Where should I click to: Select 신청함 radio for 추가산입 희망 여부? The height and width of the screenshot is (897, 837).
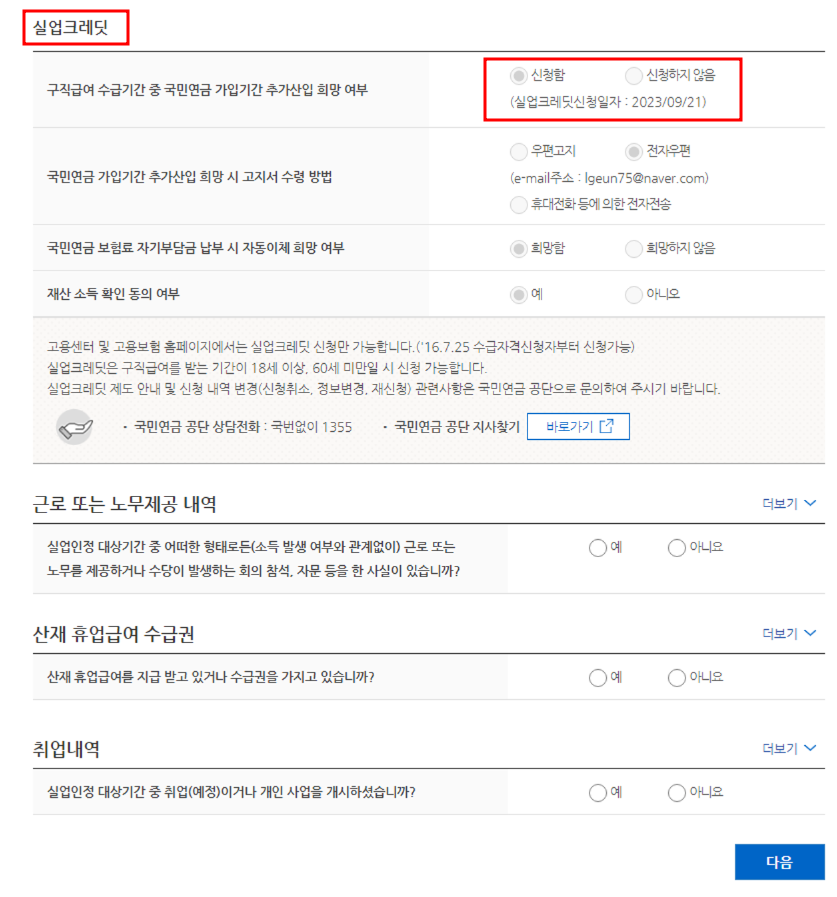click(518, 76)
